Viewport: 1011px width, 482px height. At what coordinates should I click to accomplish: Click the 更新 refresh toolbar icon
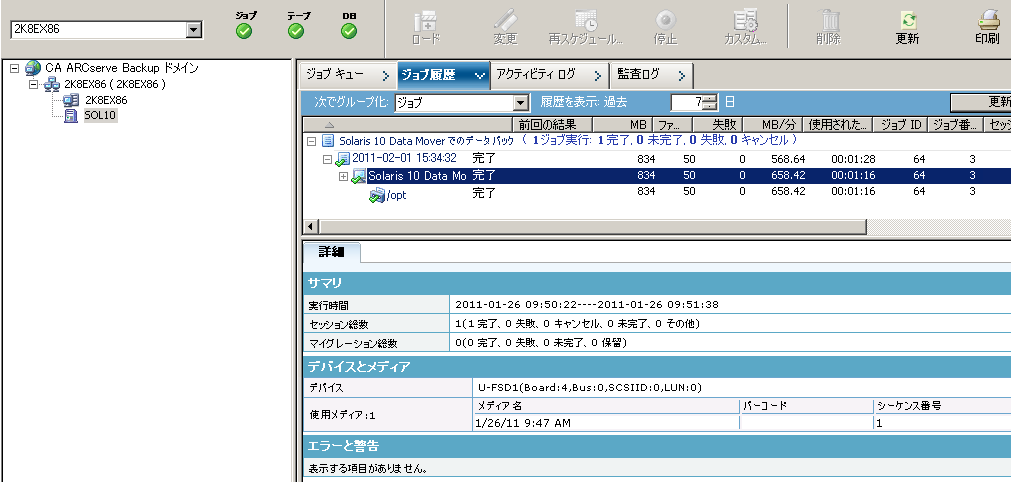click(908, 20)
